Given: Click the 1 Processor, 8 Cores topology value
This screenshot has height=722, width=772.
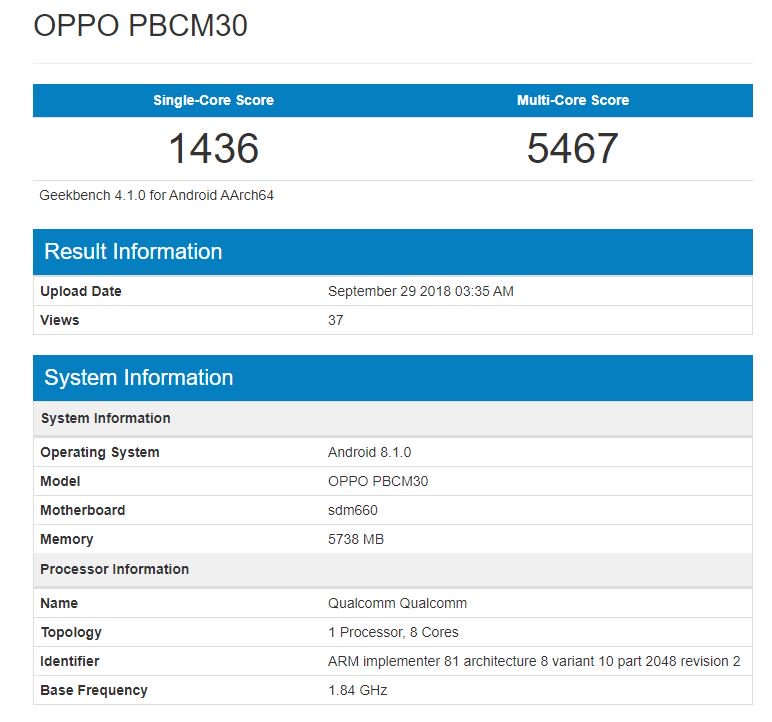Looking at the screenshot, I should coord(393,632).
